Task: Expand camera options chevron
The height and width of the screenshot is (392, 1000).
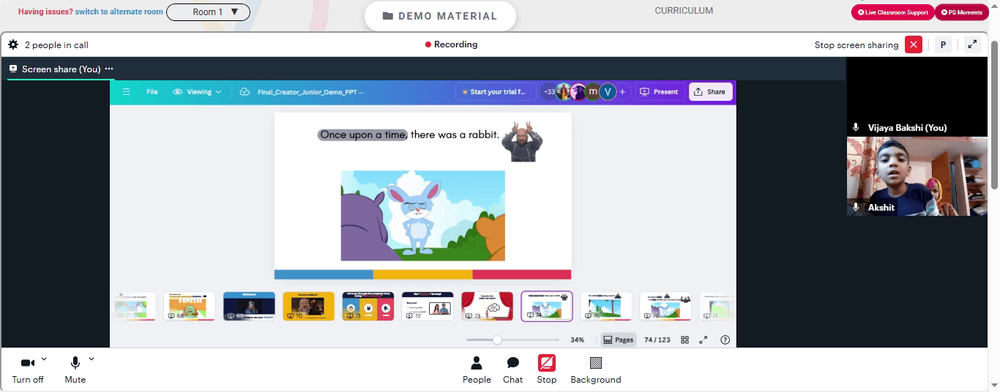Action: click(x=44, y=359)
